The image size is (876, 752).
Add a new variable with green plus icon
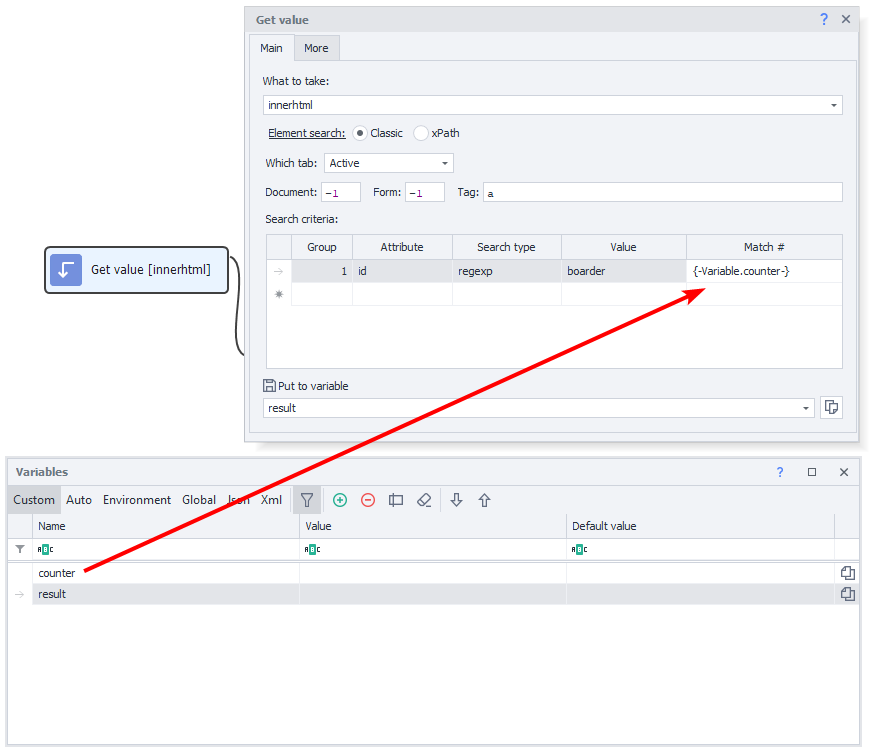pos(340,500)
